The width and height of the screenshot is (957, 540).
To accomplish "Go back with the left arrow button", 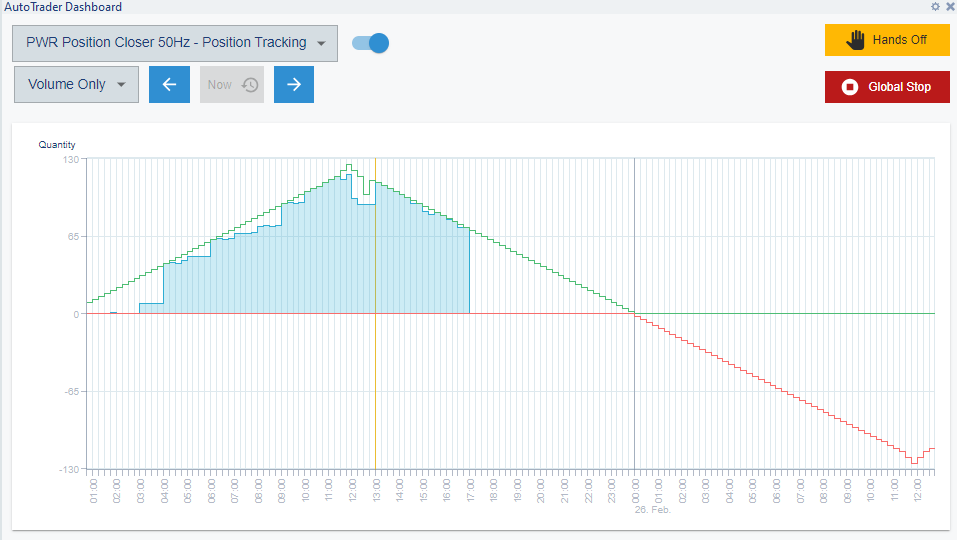I will pos(169,85).
